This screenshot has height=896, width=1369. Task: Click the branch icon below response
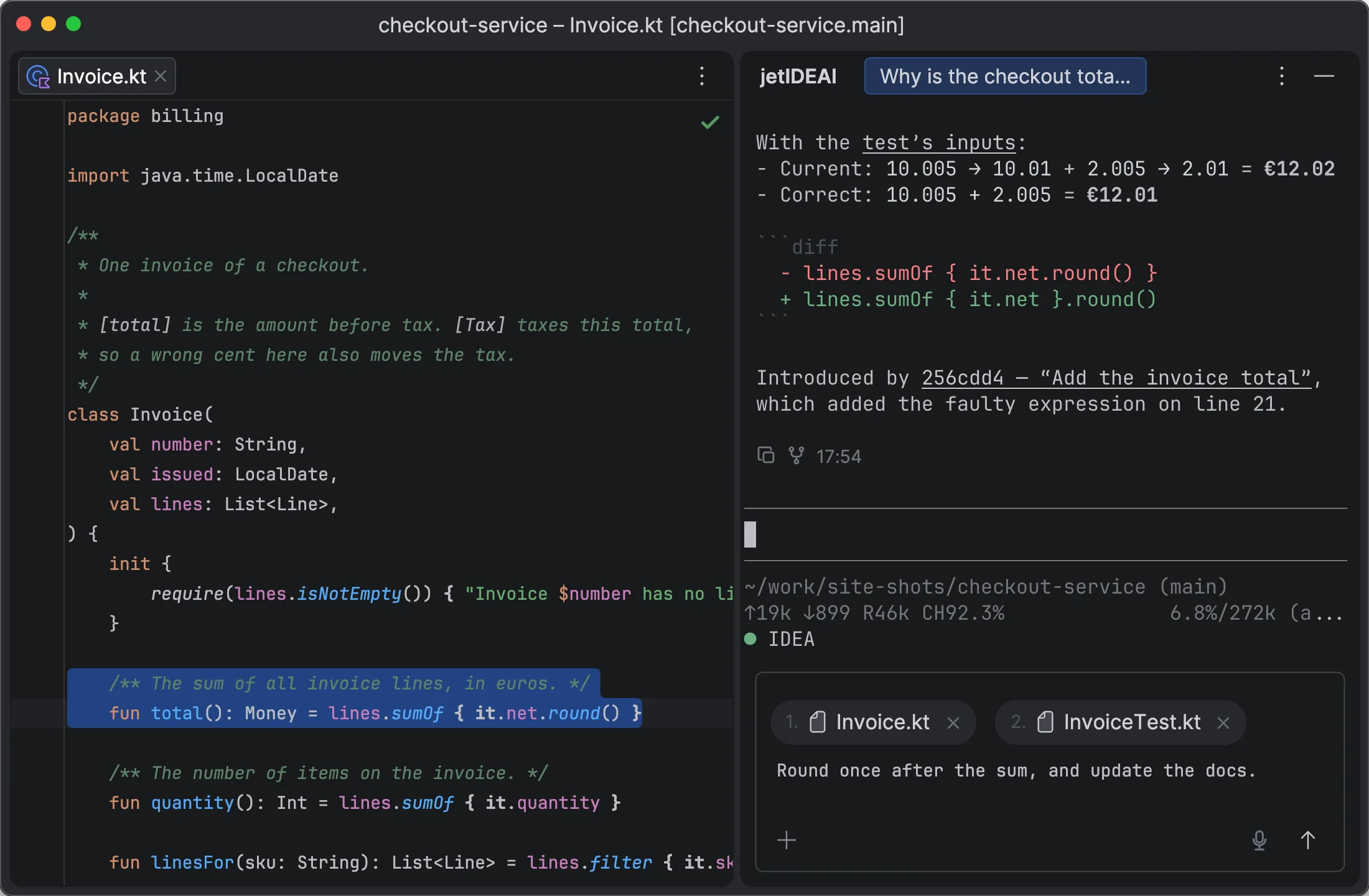[x=796, y=455]
